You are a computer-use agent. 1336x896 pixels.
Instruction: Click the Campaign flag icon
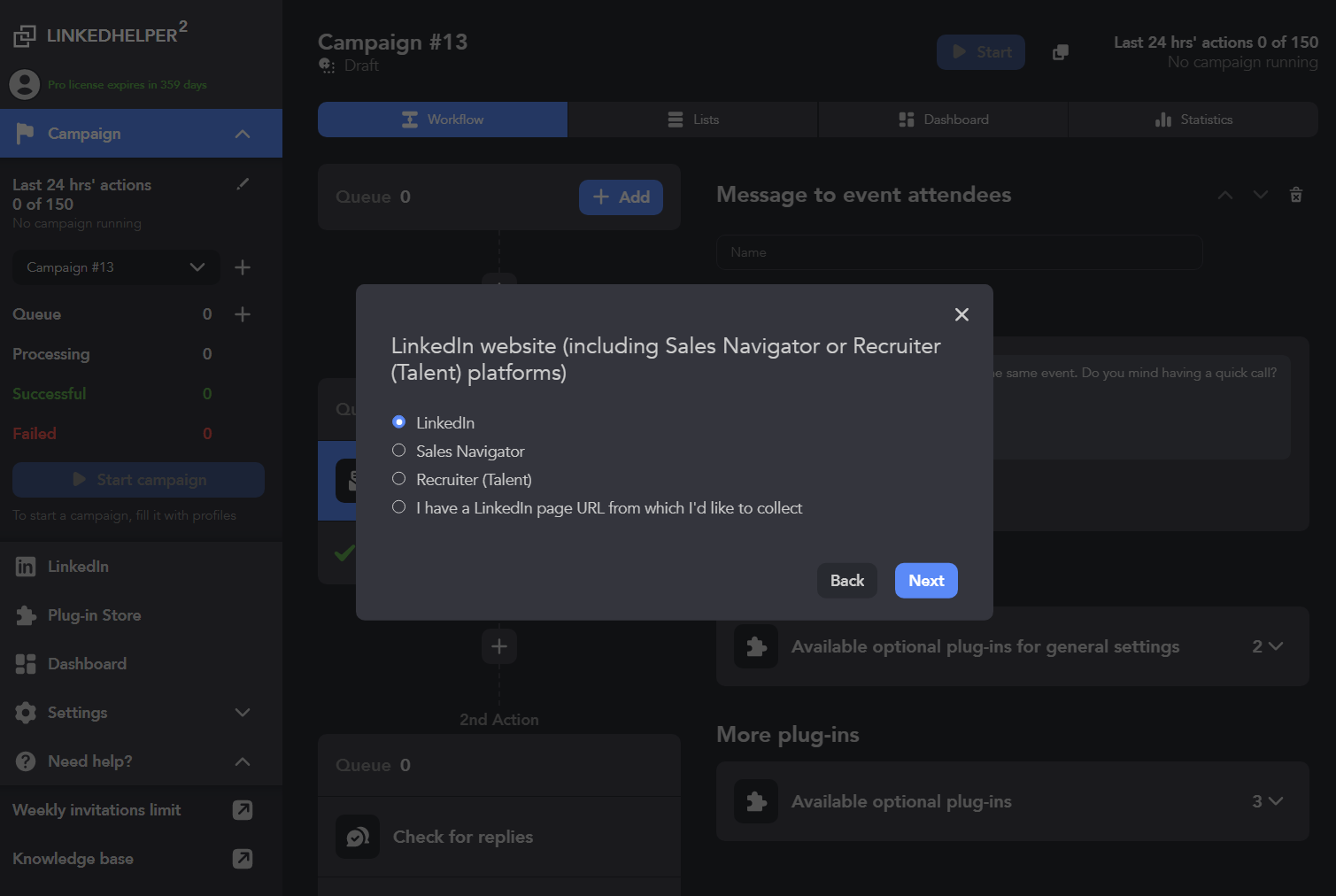click(25, 134)
